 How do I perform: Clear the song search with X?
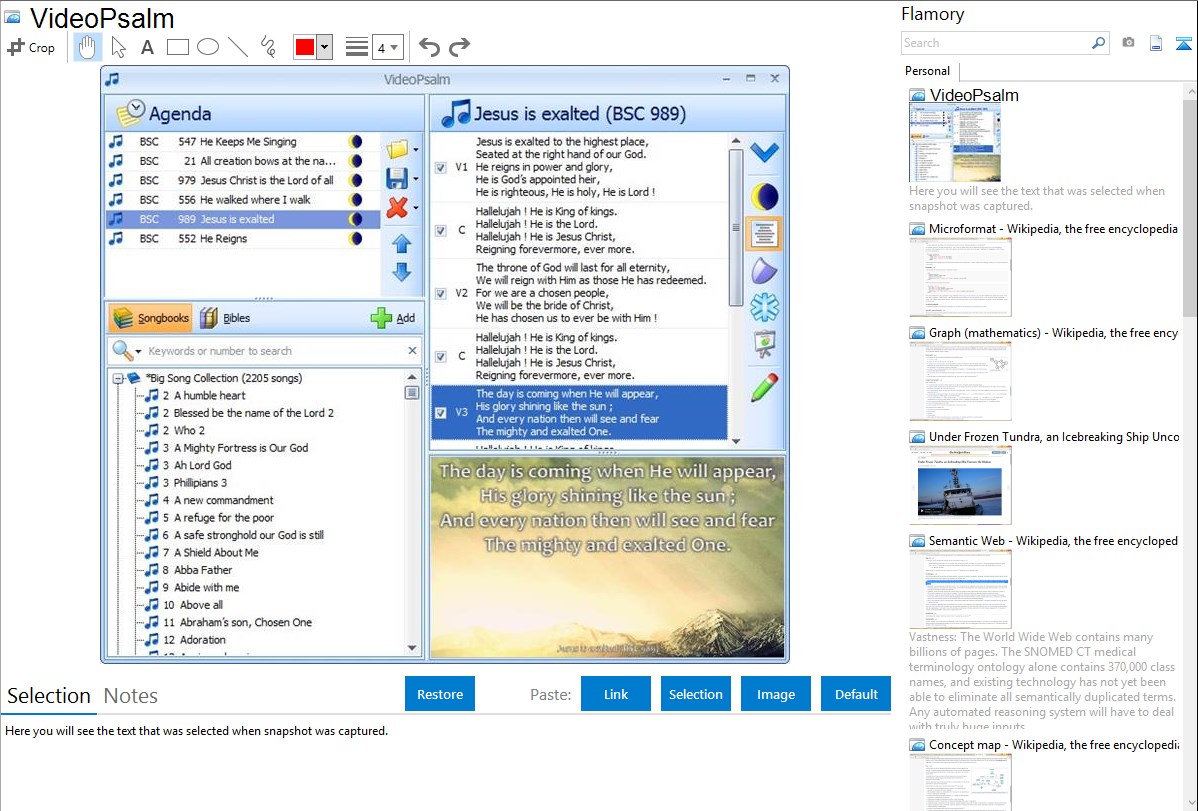(413, 350)
